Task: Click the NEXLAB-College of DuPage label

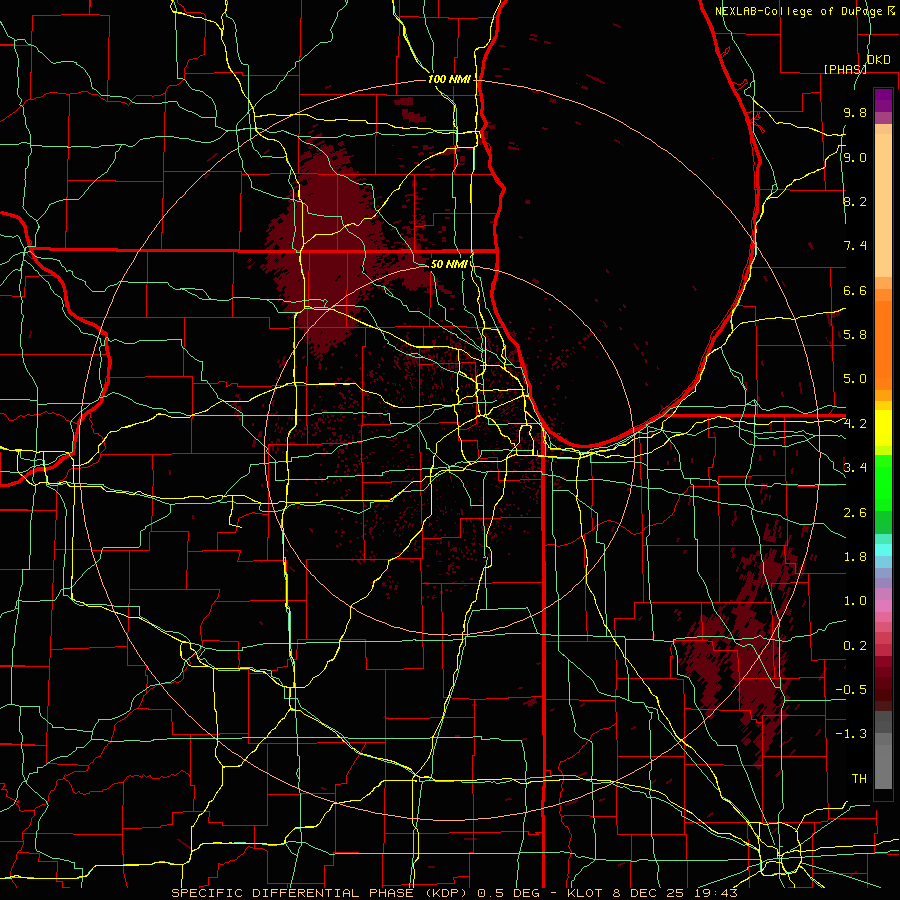Action: point(801,11)
